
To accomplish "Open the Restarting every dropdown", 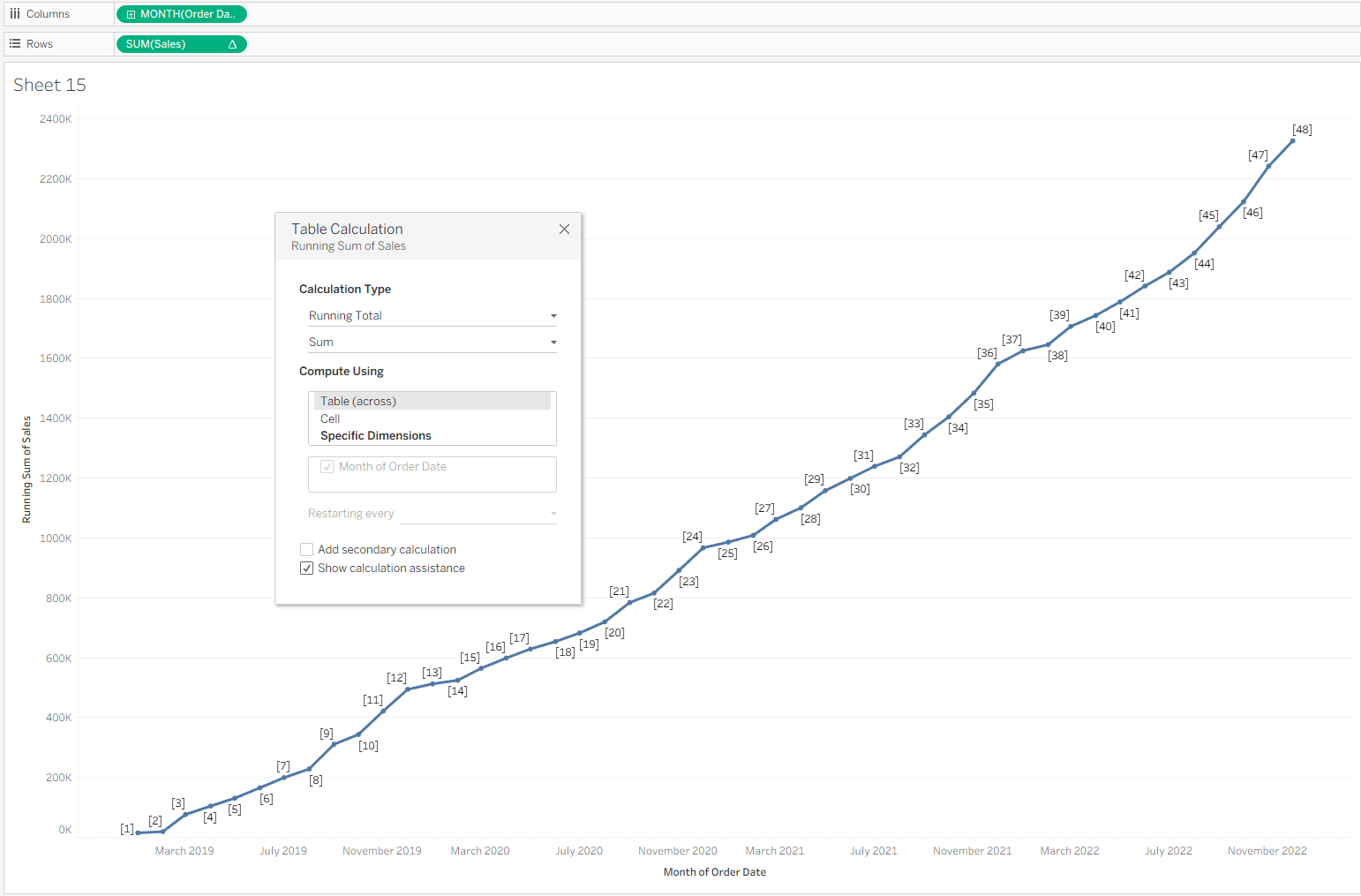I will [477, 514].
